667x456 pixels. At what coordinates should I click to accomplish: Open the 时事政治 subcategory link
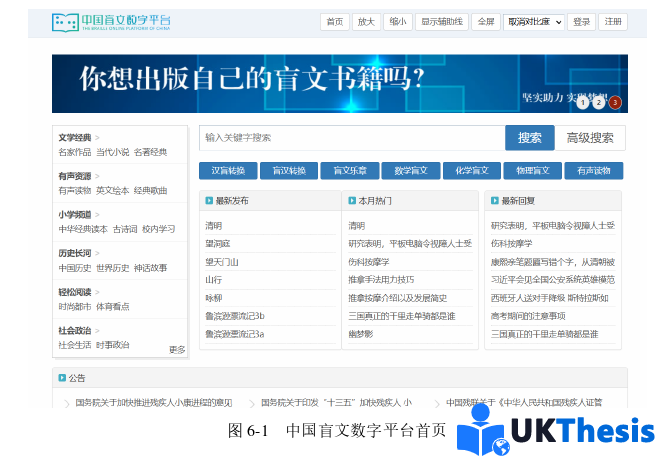coord(113,345)
